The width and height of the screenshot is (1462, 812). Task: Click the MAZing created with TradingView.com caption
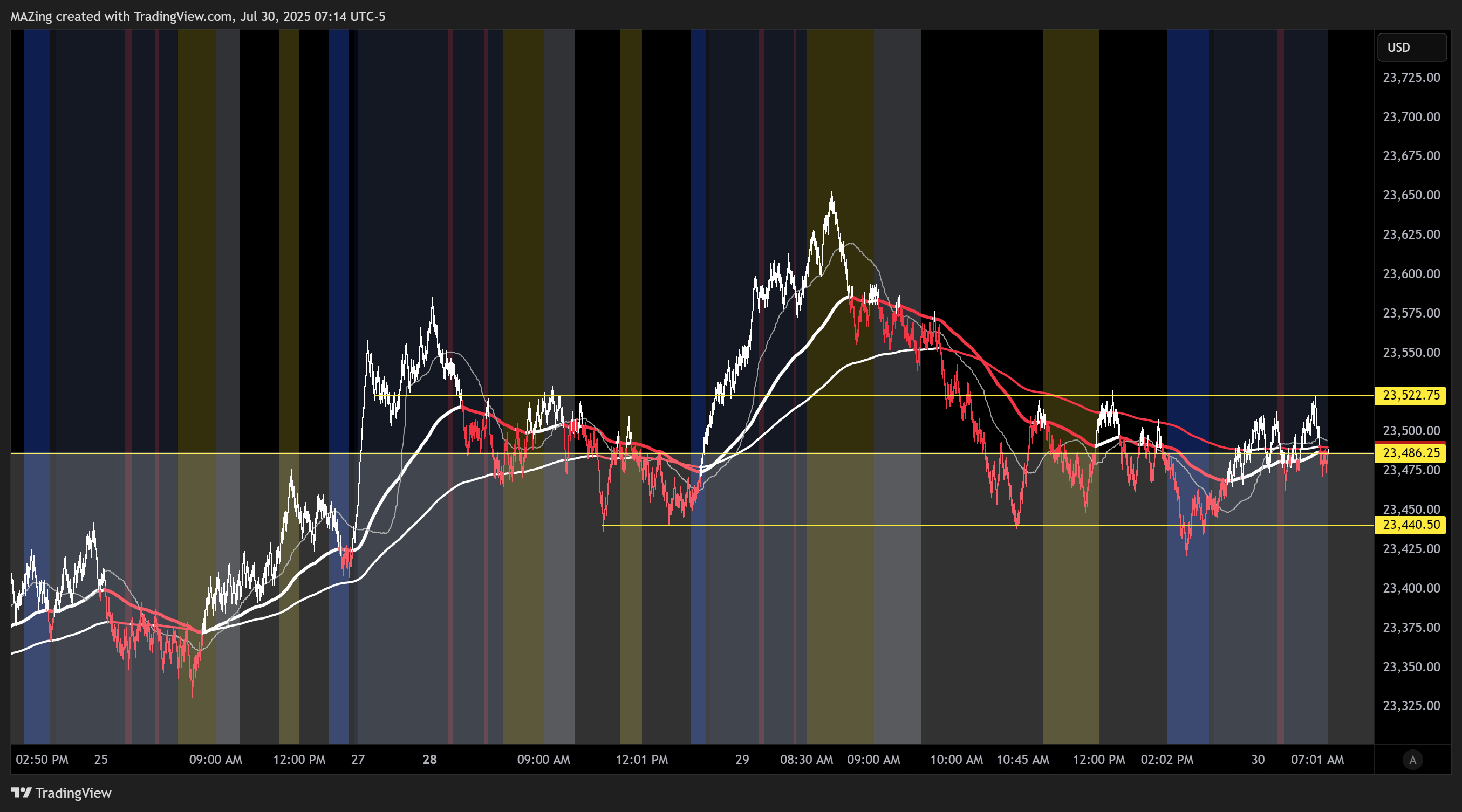point(197,16)
